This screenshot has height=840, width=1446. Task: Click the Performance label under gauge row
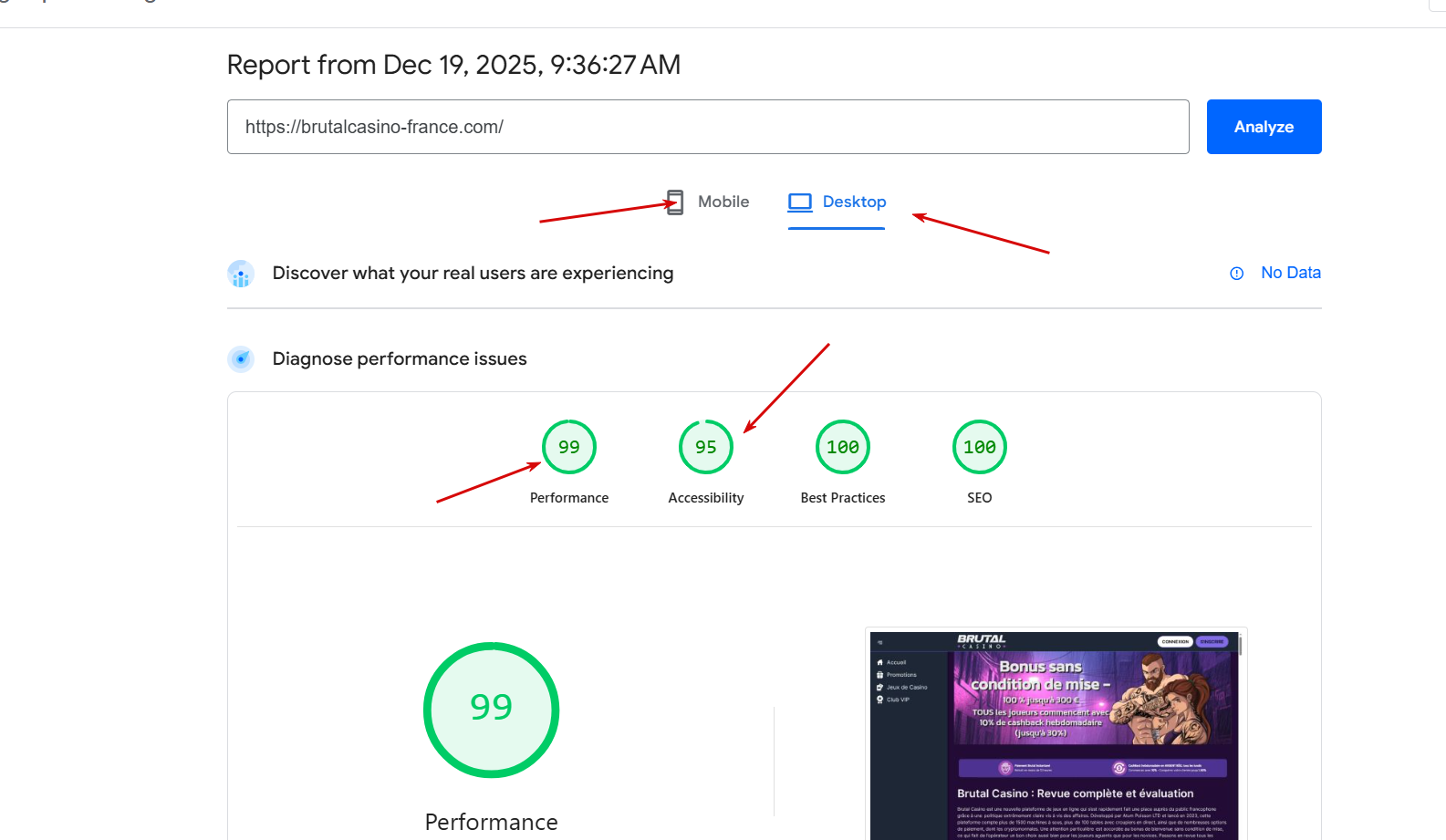click(x=569, y=498)
